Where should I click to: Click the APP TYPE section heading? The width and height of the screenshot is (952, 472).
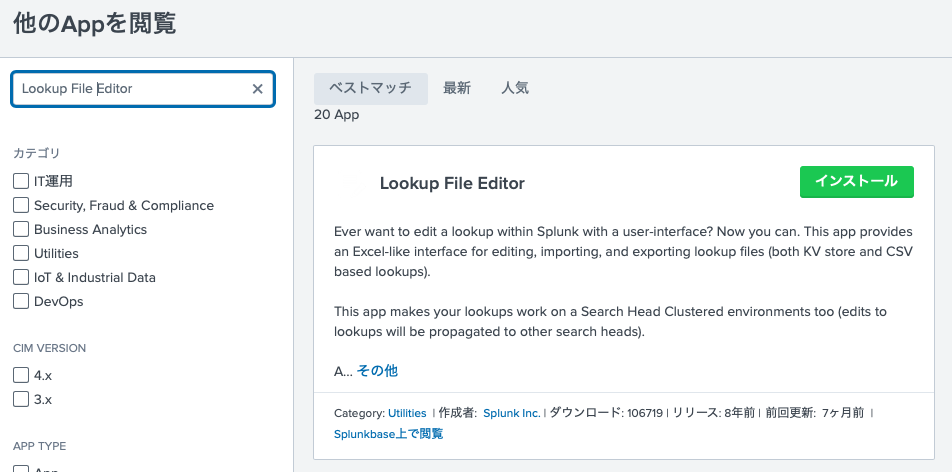click(x=39, y=446)
